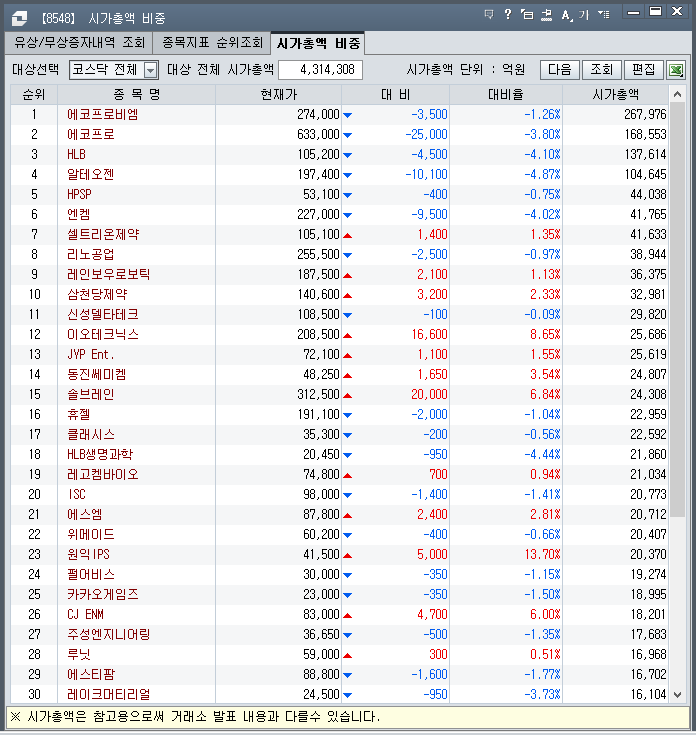The height and width of the screenshot is (735, 696).
Task: Select stock 동진쎄미켐
Action: [x=97, y=375]
